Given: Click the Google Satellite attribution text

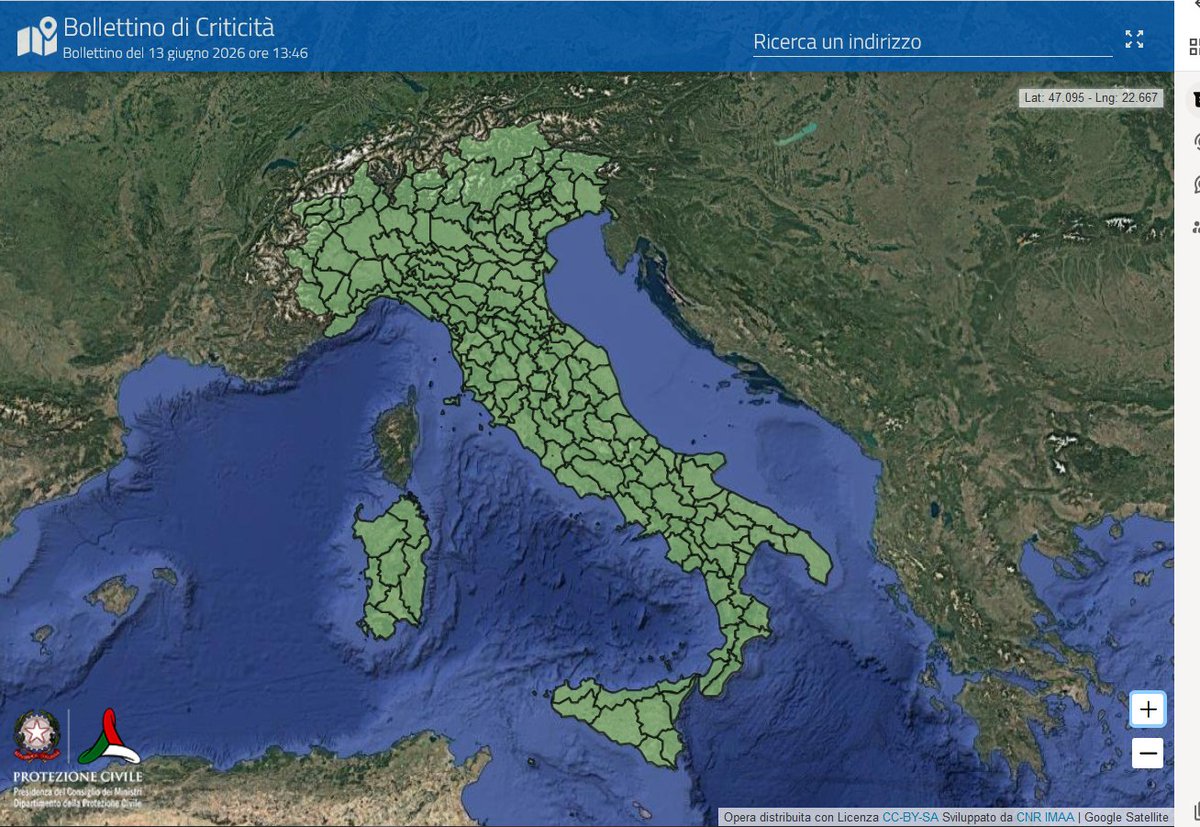Looking at the screenshot, I should tap(1126, 817).
